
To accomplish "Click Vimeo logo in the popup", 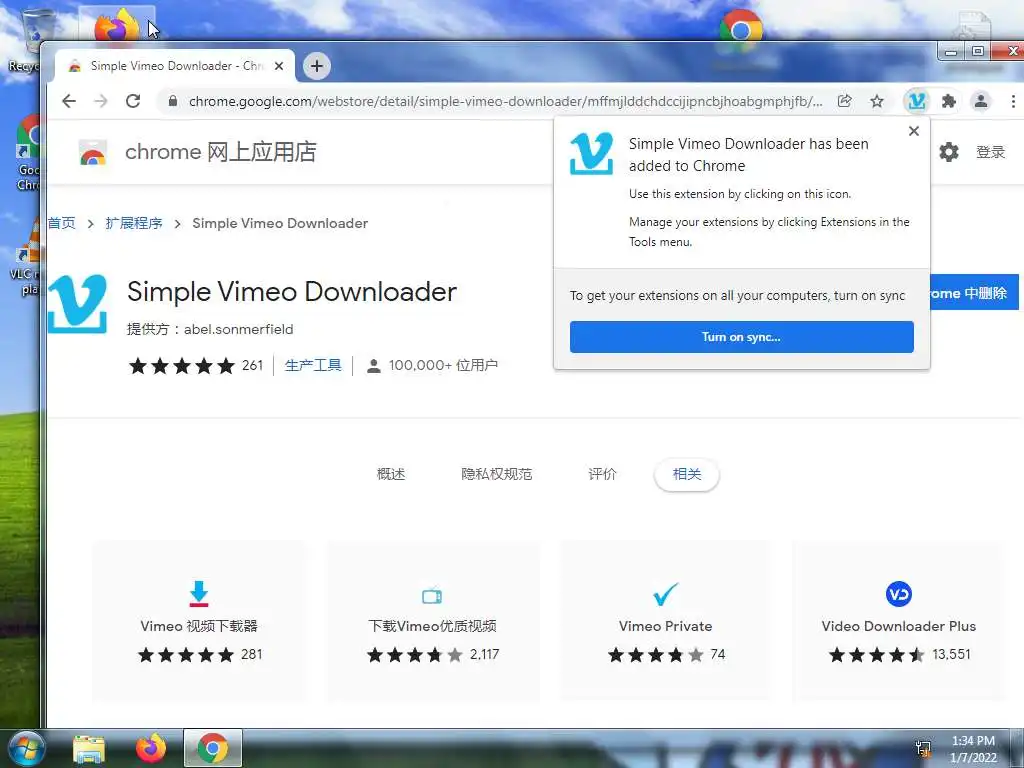I will 591,153.
